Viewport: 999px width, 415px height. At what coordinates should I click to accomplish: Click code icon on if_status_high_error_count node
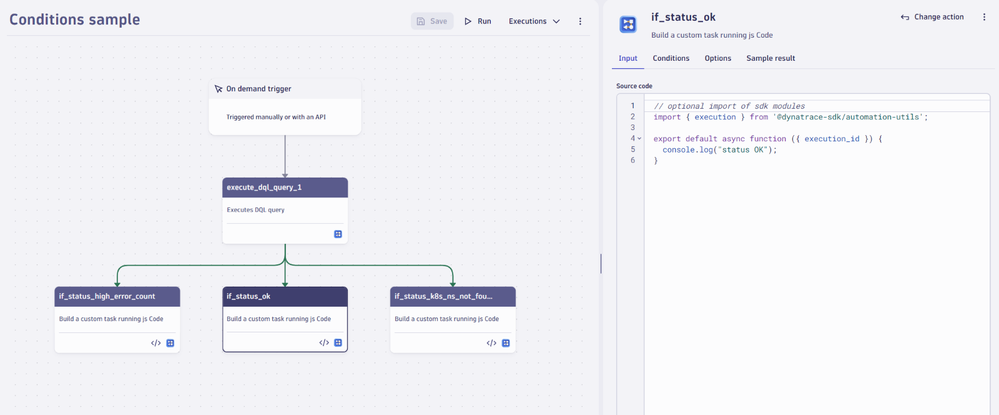coord(156,343)
